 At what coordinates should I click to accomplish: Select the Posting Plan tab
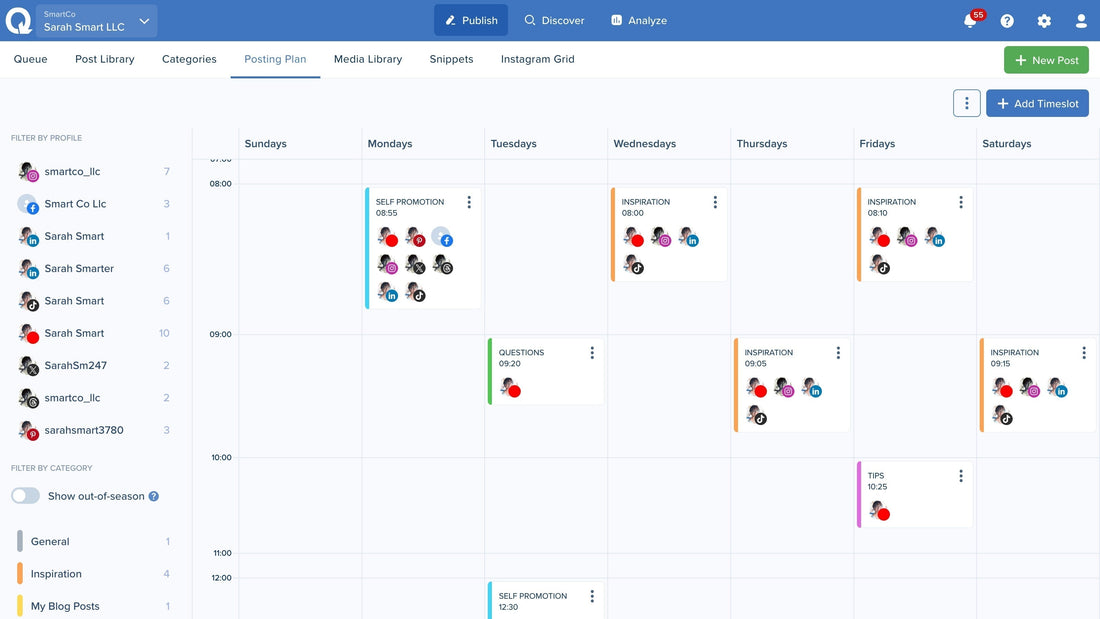click(275, 59)
